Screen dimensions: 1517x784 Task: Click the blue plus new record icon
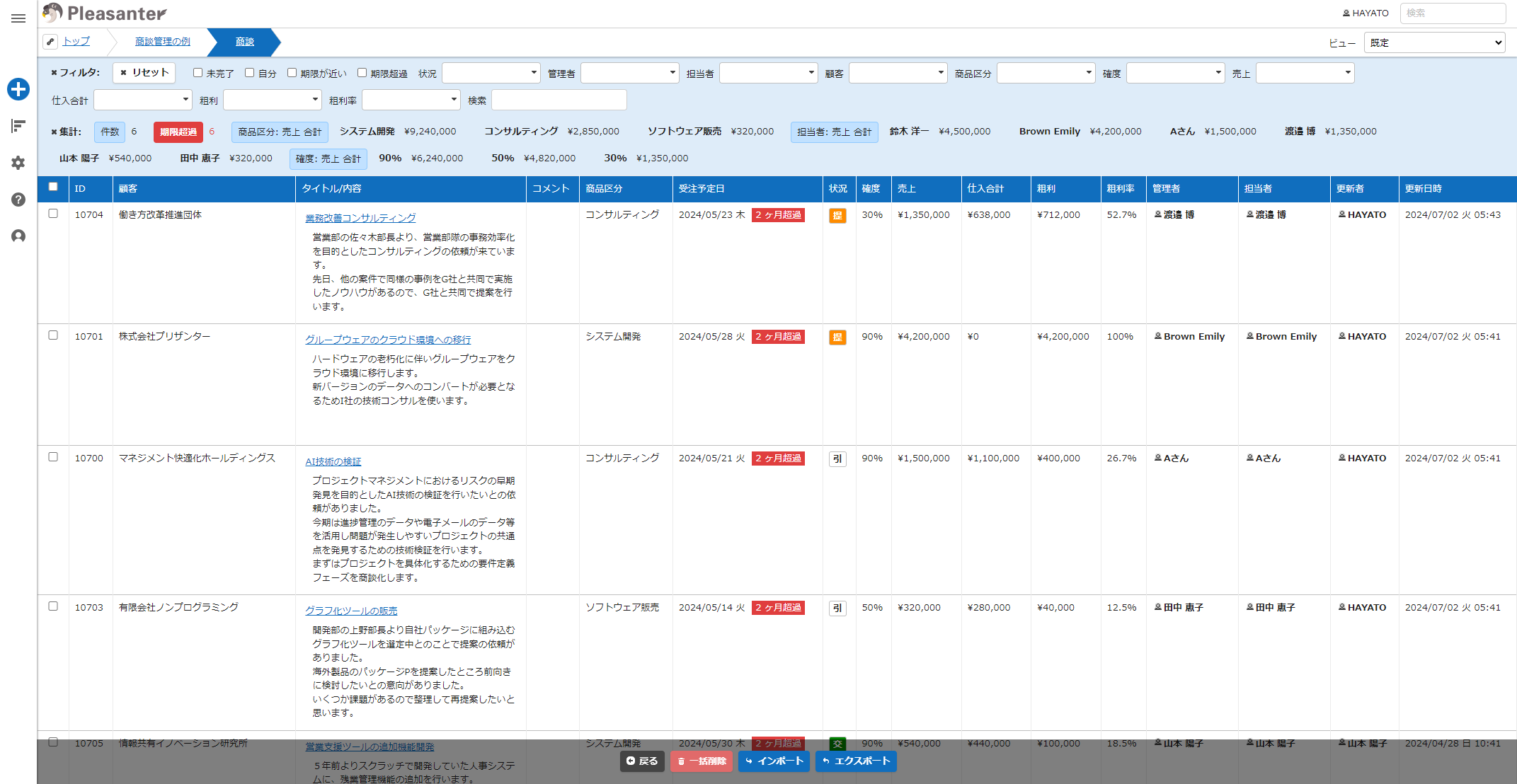pos(18,89)
